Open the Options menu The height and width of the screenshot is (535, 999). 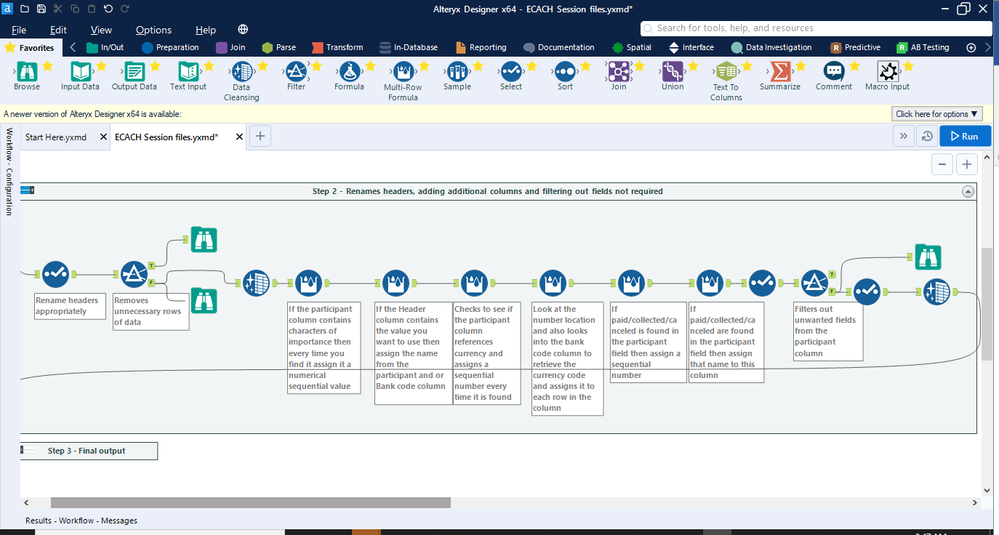point(154,30)
